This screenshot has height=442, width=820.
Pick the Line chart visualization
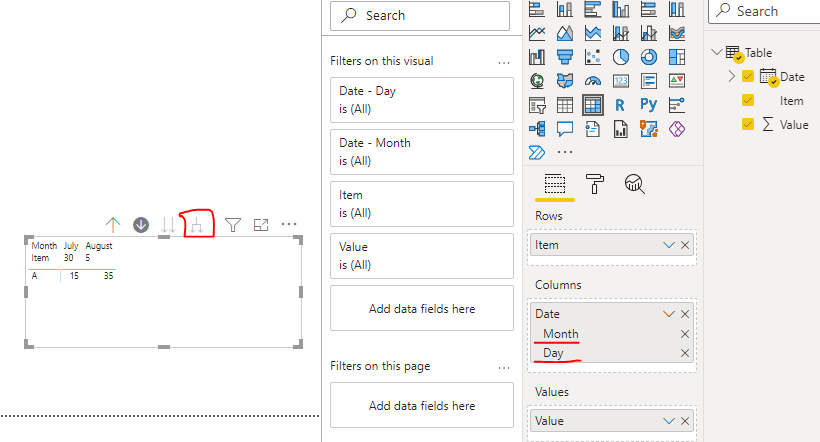pos(537,33)
